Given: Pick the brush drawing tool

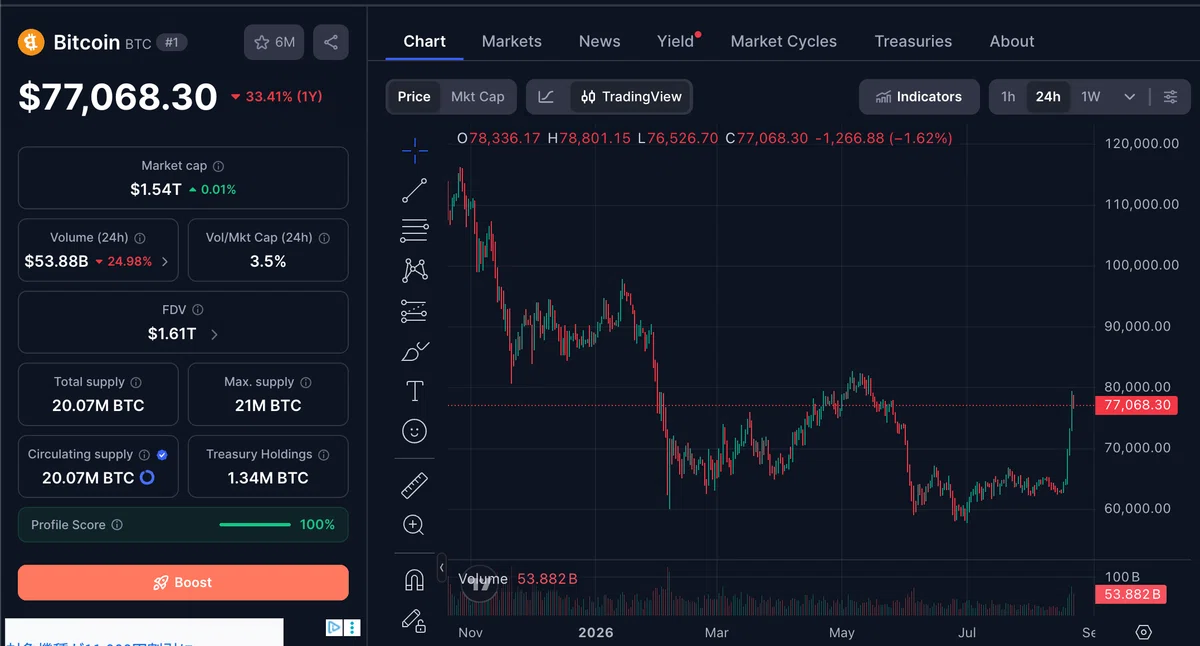Looking at the screenshot, I should [414, 351].
